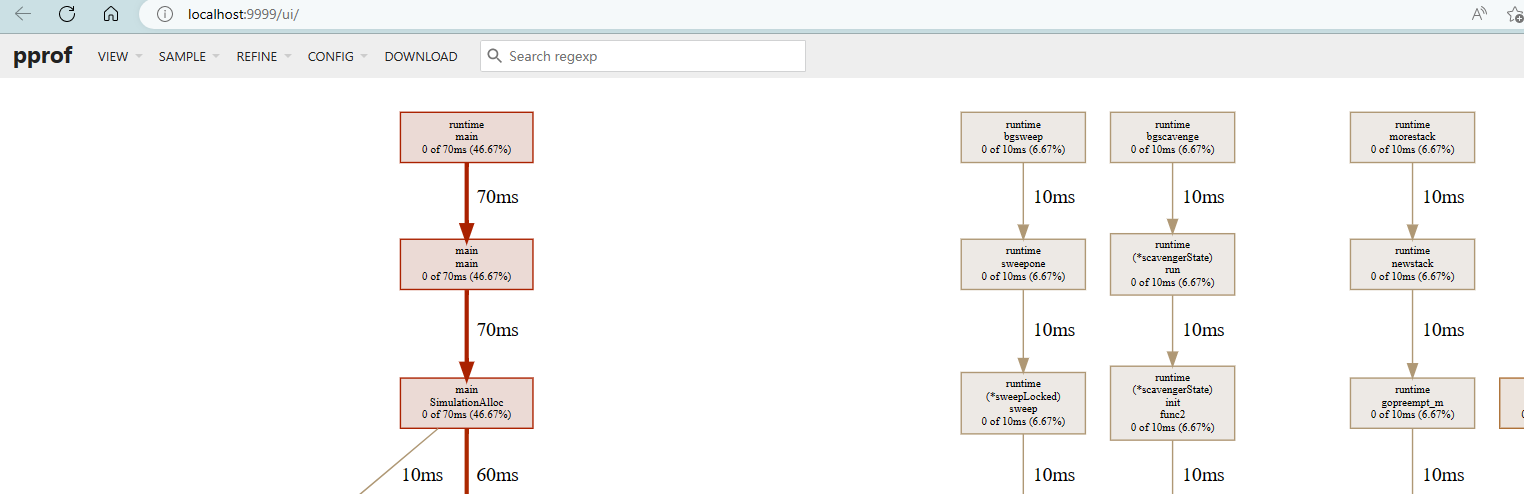This screenshot has height=494, width=1524.
Task: Click magnifier icon in search box
Action: click(494, 56)
